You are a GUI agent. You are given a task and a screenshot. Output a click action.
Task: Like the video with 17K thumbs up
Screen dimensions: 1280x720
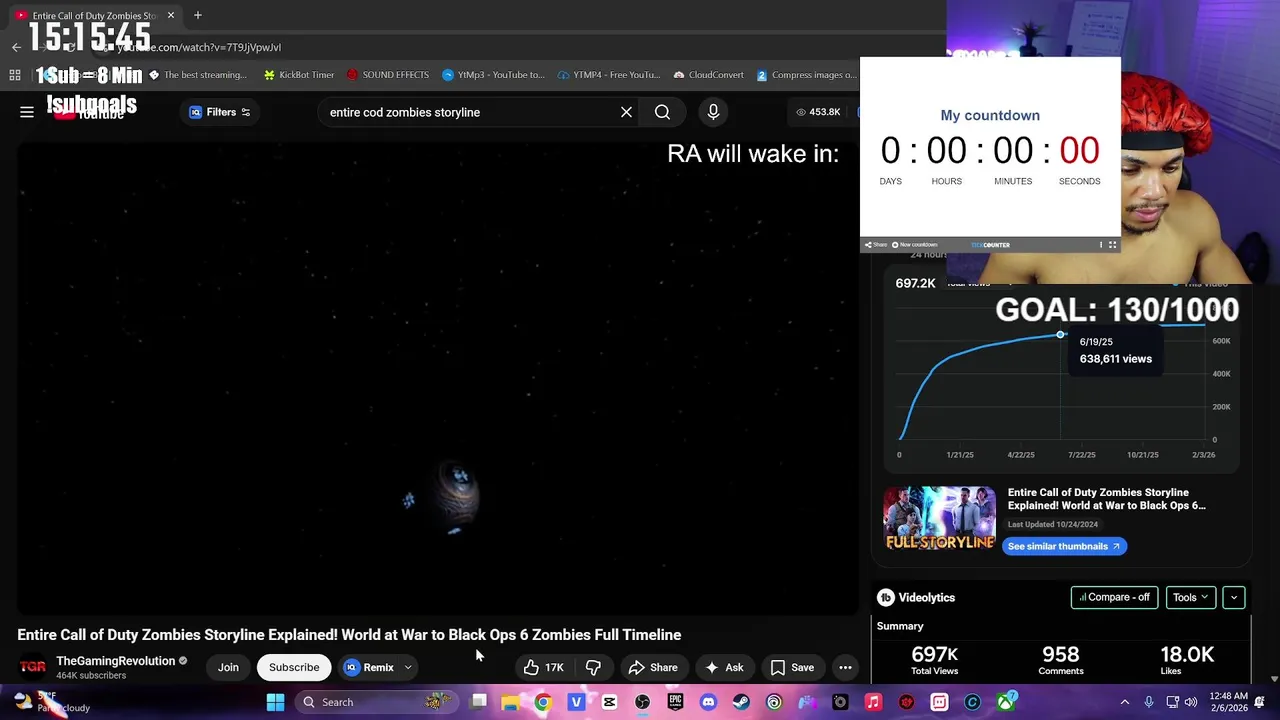click(x=543, y=667)
